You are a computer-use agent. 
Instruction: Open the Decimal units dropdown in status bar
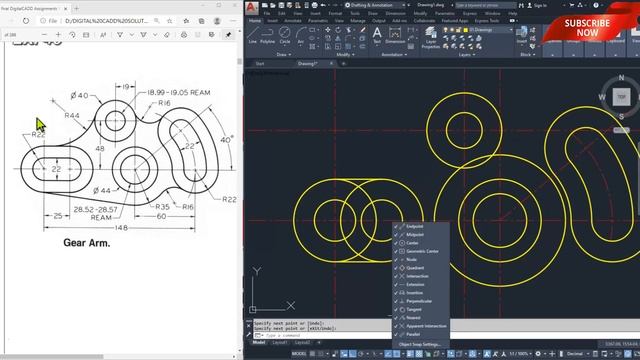tap(577, 353)
